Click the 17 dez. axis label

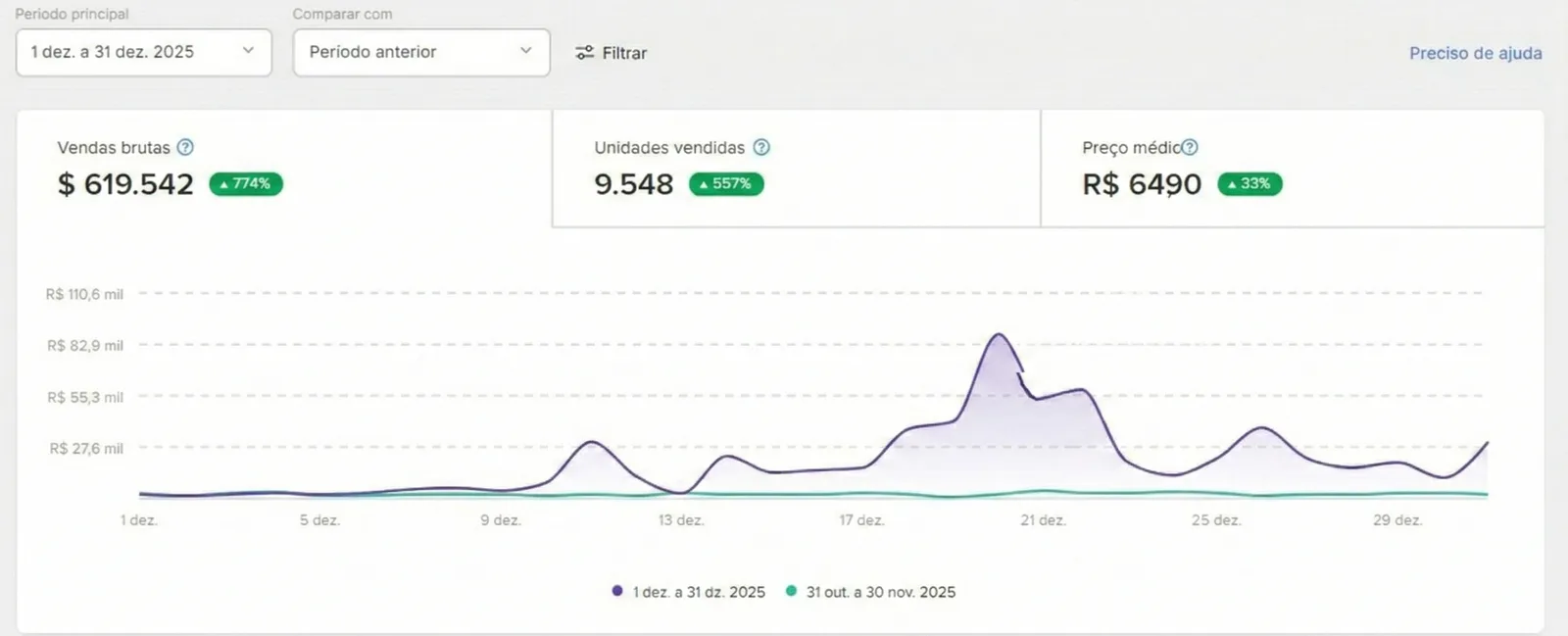pyautogui.click(x=862, y=520)
